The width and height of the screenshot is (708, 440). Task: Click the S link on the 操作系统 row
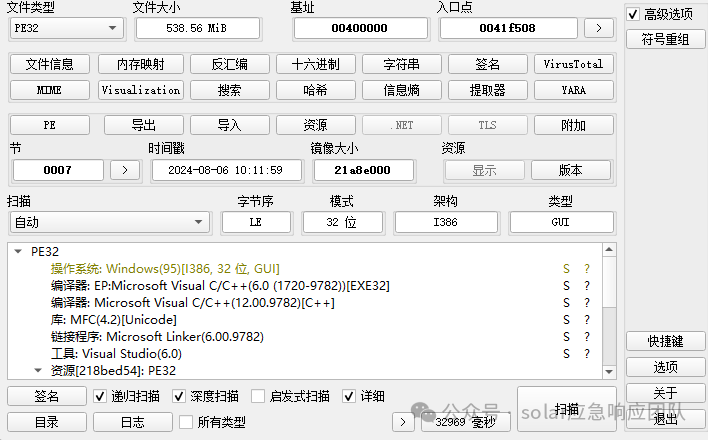566,269
